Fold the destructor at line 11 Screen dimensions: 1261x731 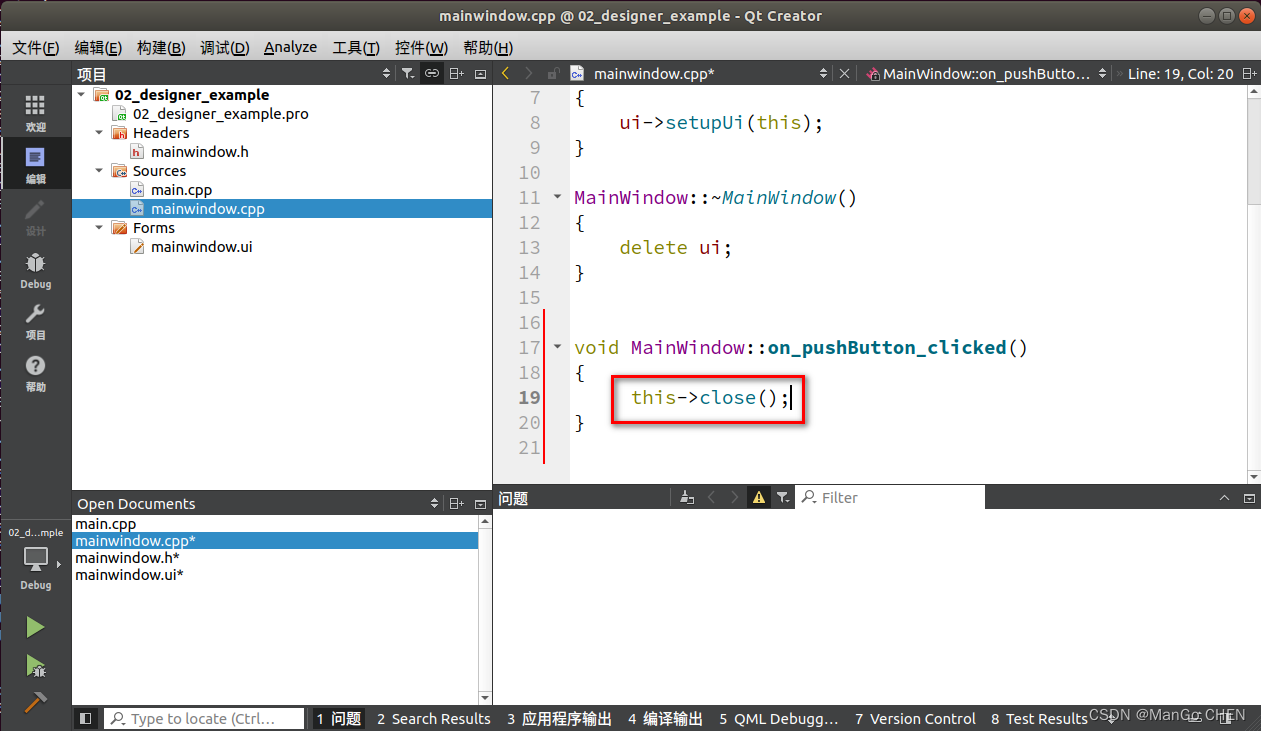pos(557,197)
